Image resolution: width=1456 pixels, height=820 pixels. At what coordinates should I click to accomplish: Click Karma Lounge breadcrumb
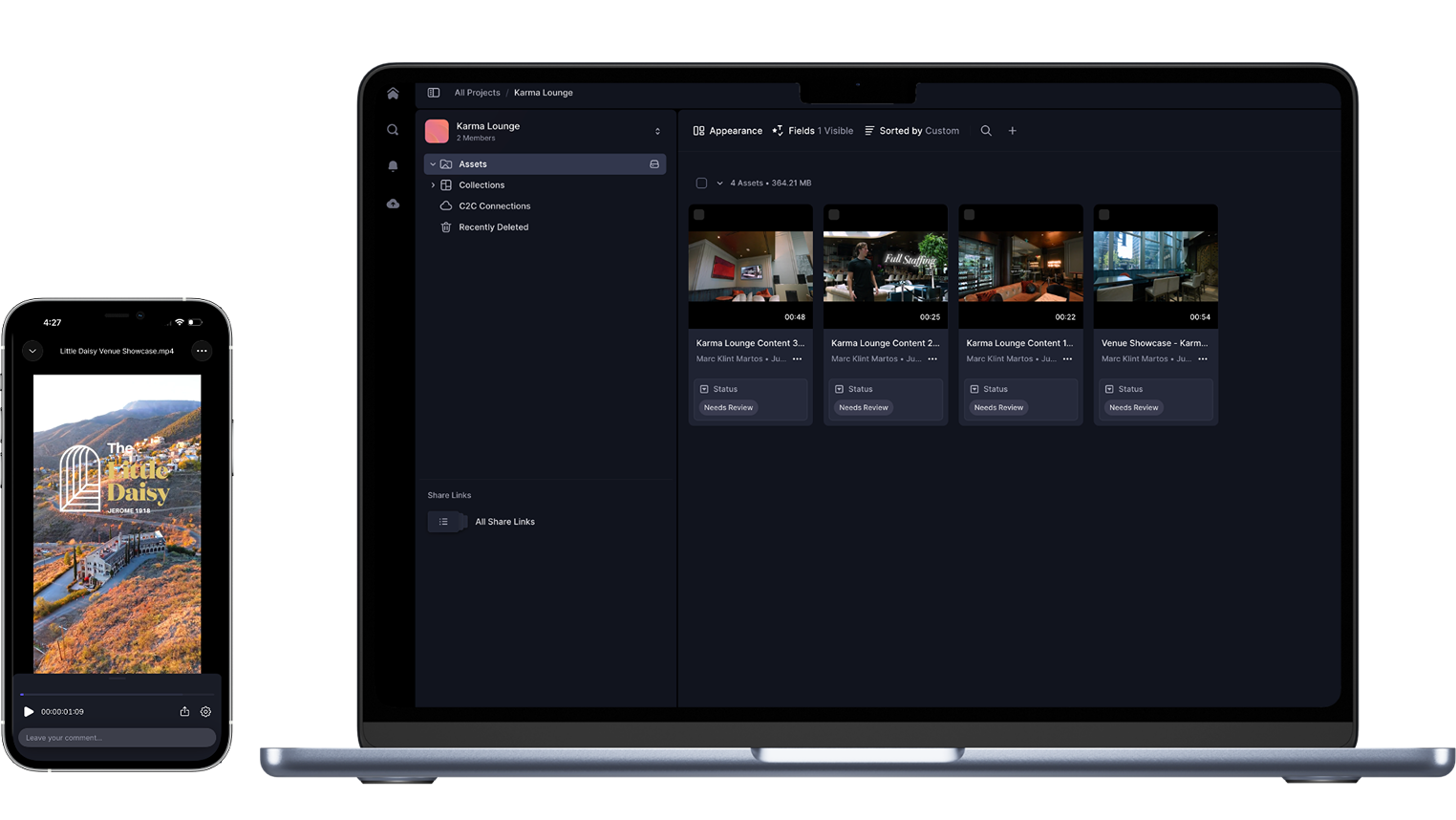[x=544, y=93]
